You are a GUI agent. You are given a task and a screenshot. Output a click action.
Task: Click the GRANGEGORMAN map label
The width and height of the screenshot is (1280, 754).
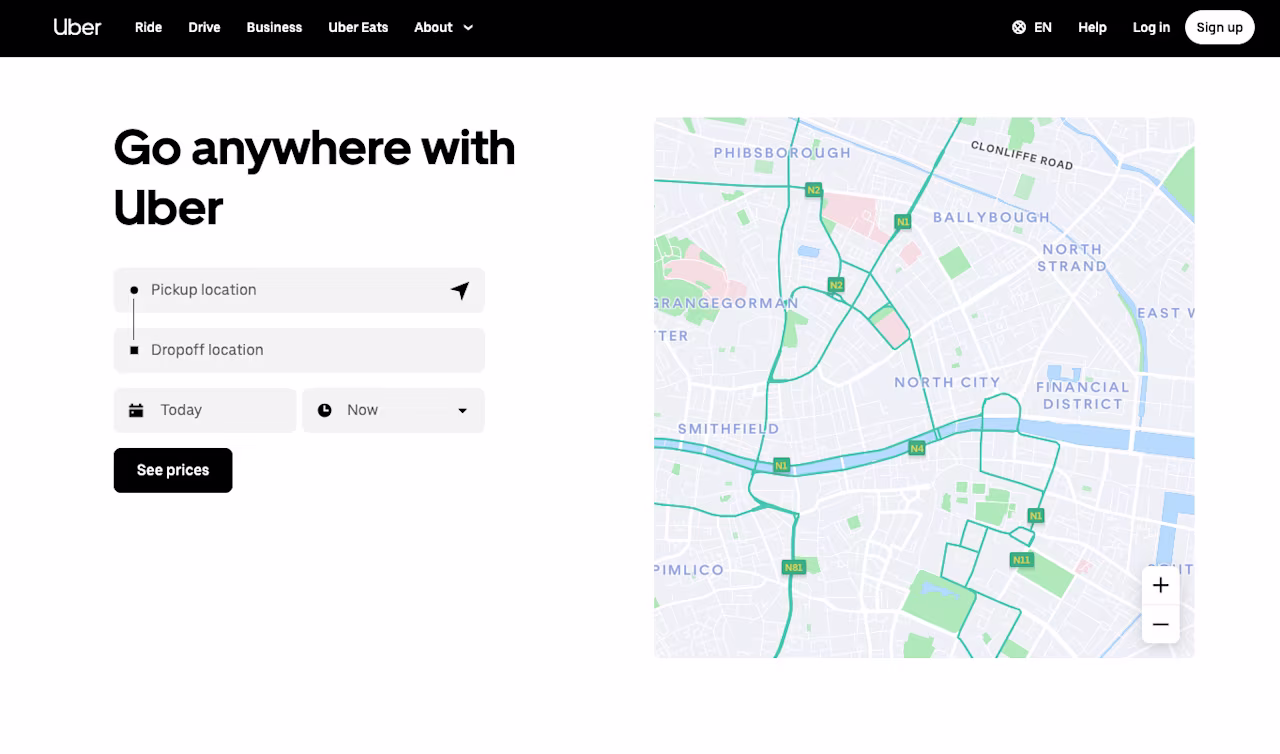coord(727,303)
